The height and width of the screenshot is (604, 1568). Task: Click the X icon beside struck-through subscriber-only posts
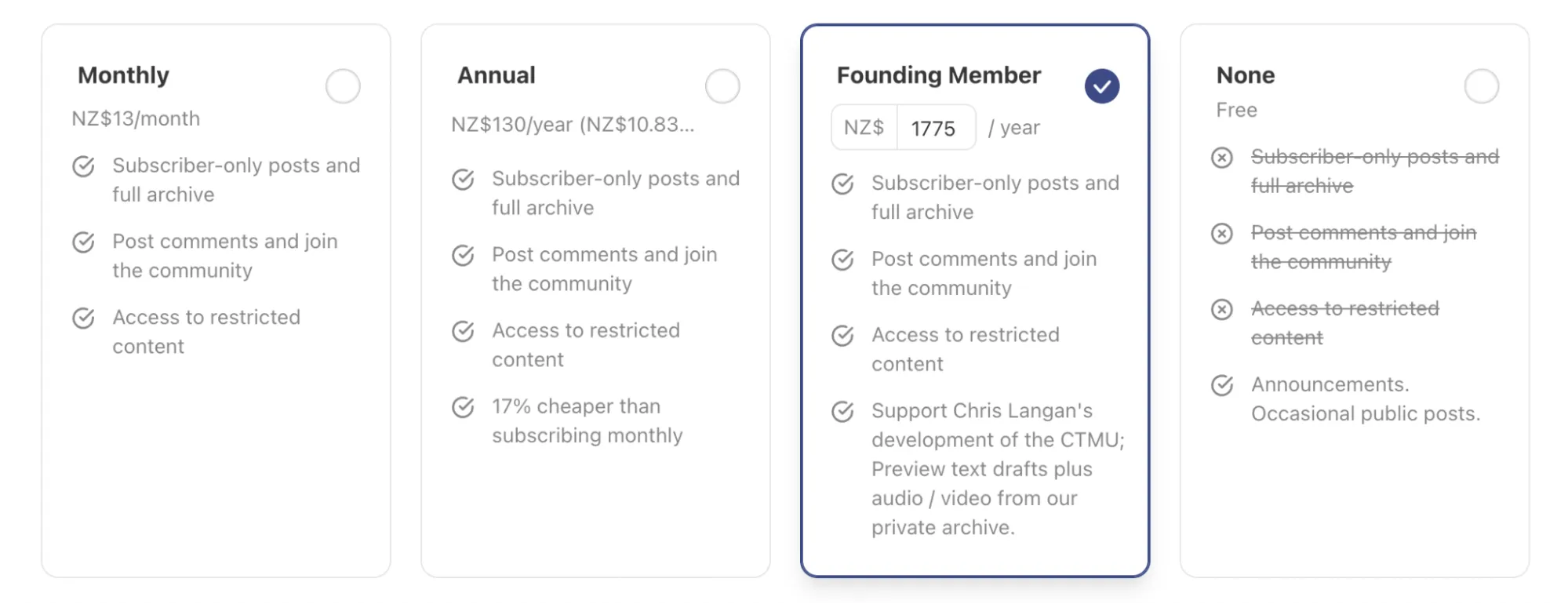coord(1222,158)
